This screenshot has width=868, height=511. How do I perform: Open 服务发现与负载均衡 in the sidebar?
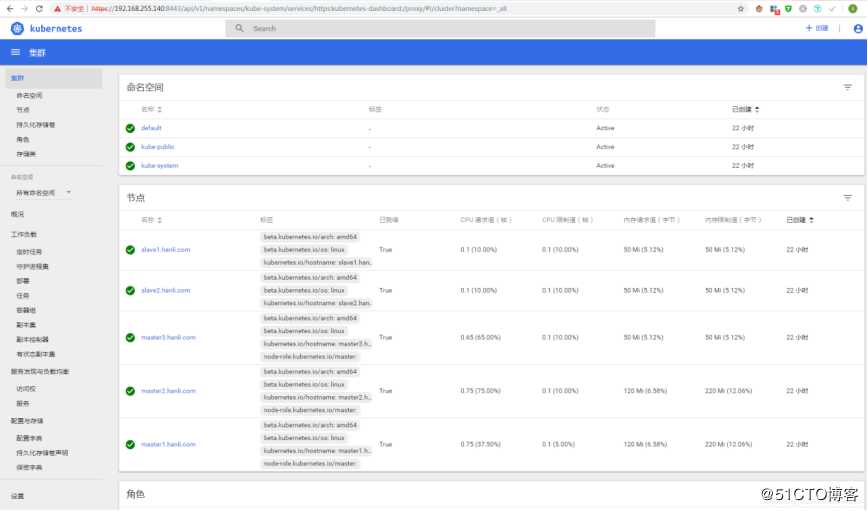[x=40, y=372]
